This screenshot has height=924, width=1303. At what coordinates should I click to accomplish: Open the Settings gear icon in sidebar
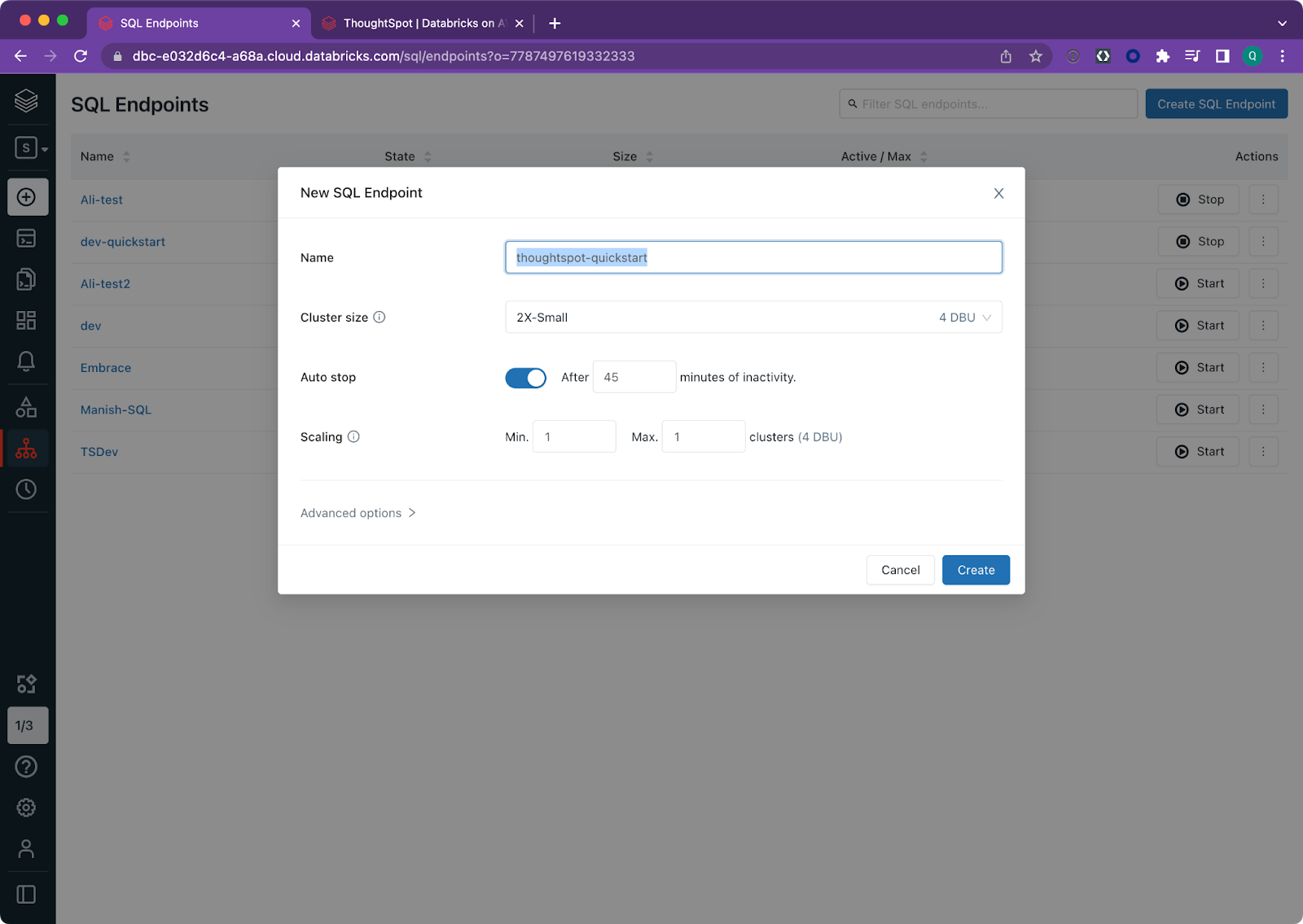[26, 807]
